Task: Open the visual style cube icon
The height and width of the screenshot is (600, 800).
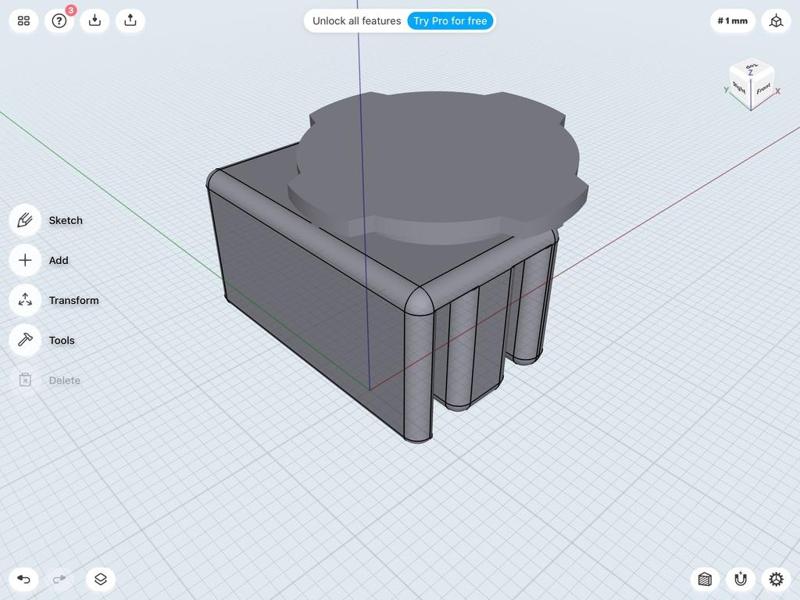Action: tap(705, 579)
